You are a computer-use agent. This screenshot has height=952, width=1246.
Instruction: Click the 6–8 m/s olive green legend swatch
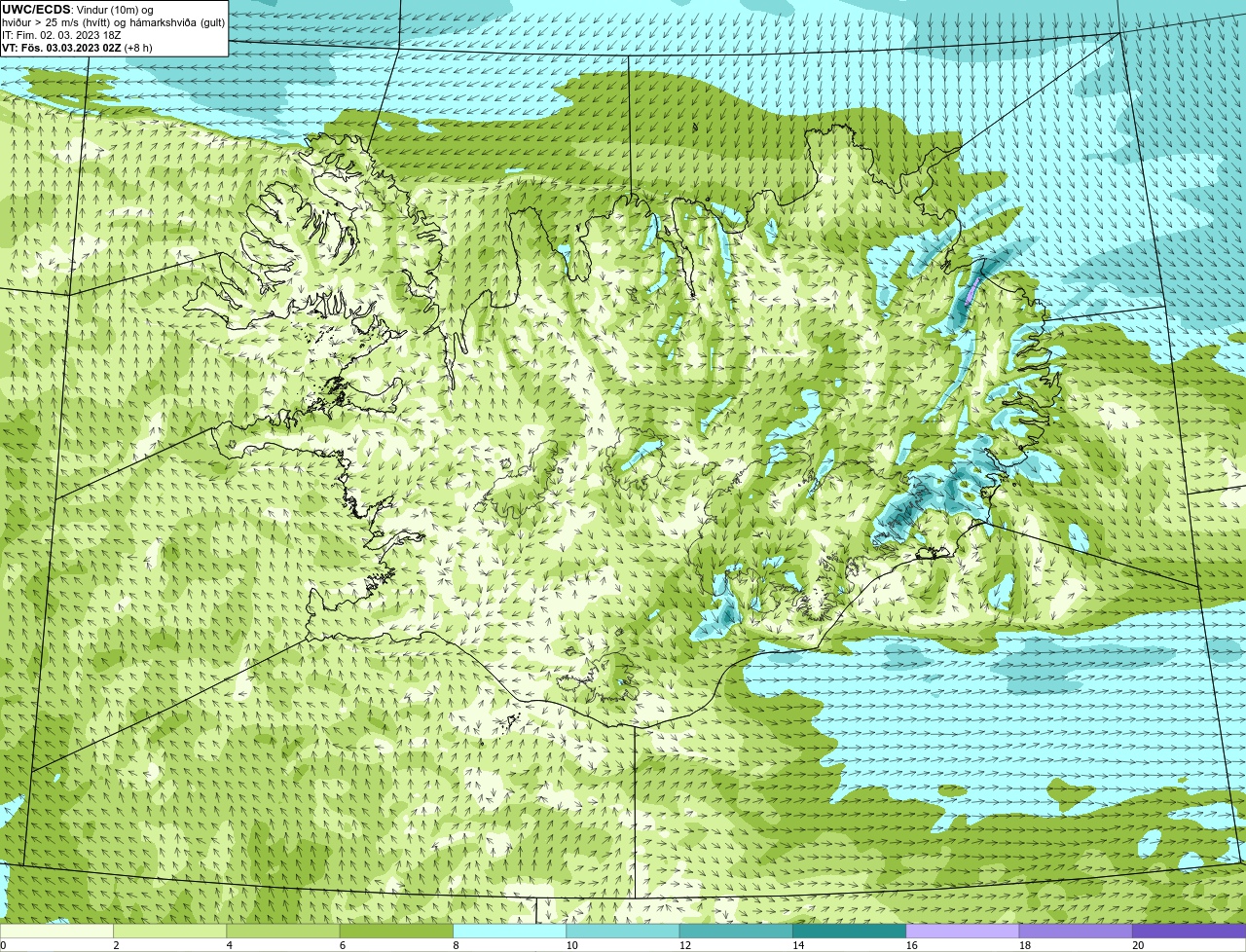(x=396, y=931)
